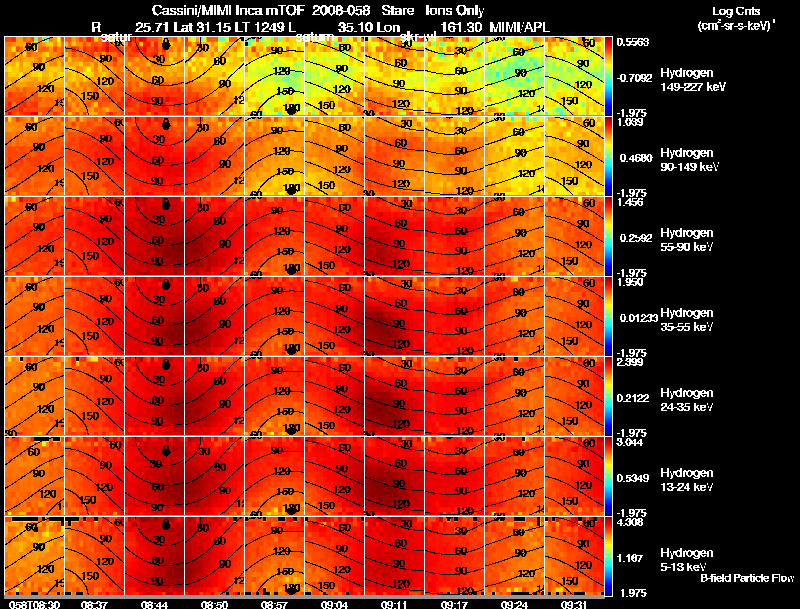Click the Hydrogen 5-13 keV color bar
Viewport: 800px width, 609px height.
[x=609, y=556]
